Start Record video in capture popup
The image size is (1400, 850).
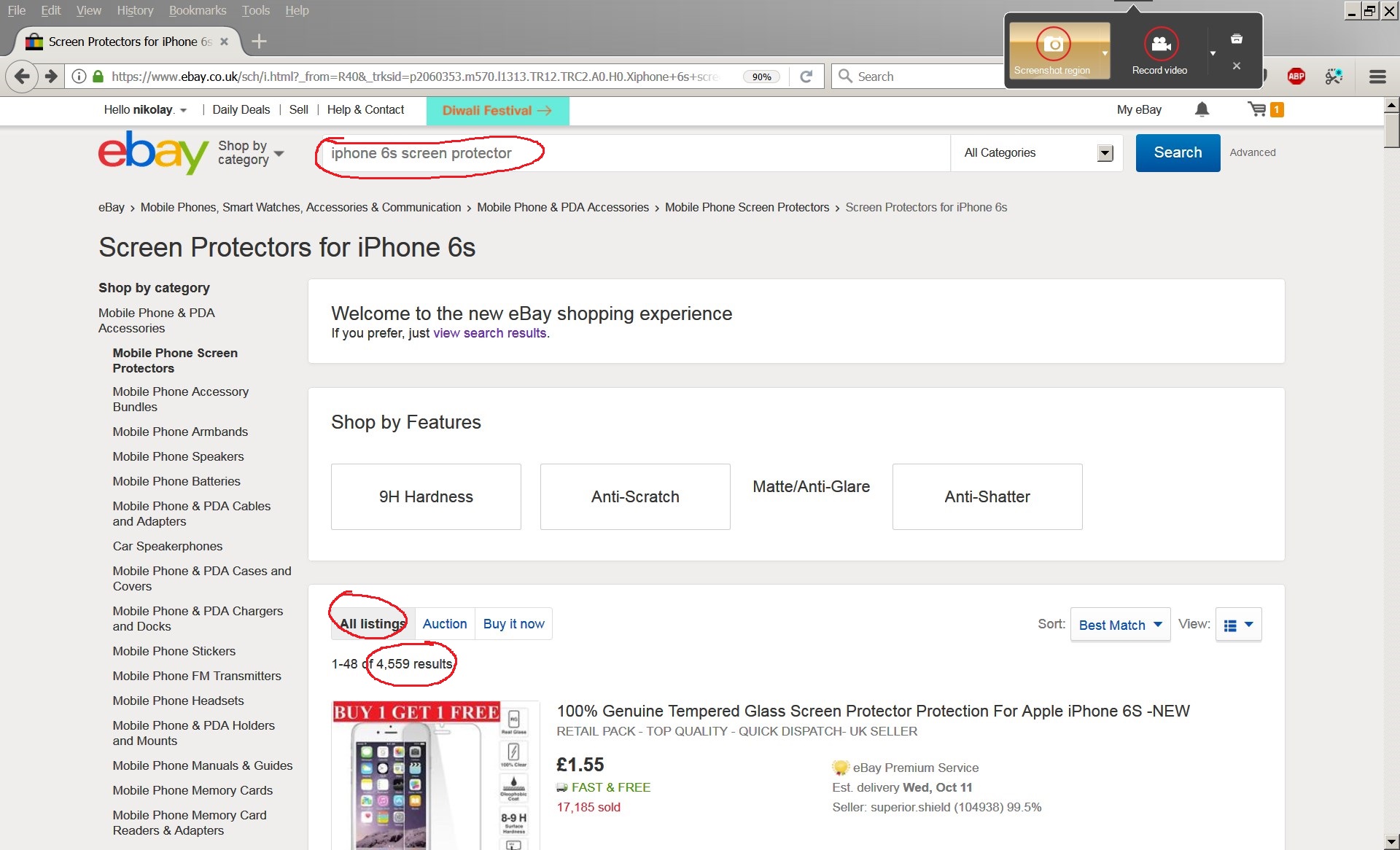click(x=1160, y=44)
